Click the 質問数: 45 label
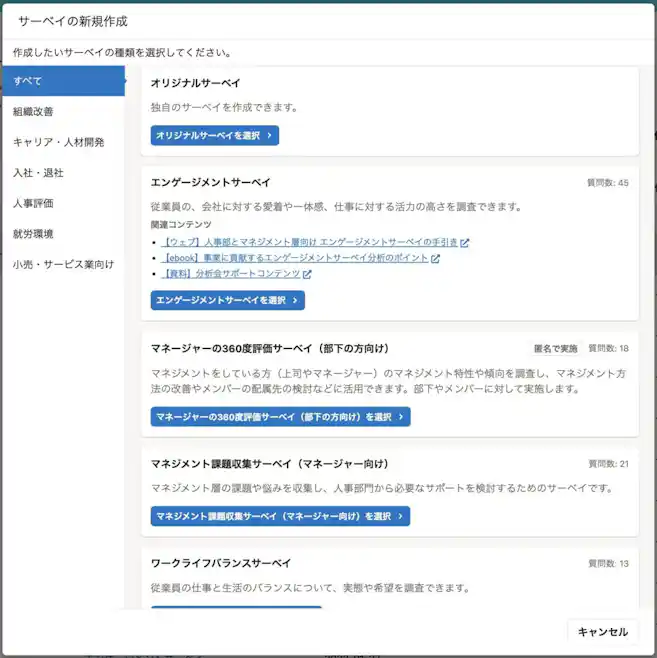 click(x=607, y=183)
